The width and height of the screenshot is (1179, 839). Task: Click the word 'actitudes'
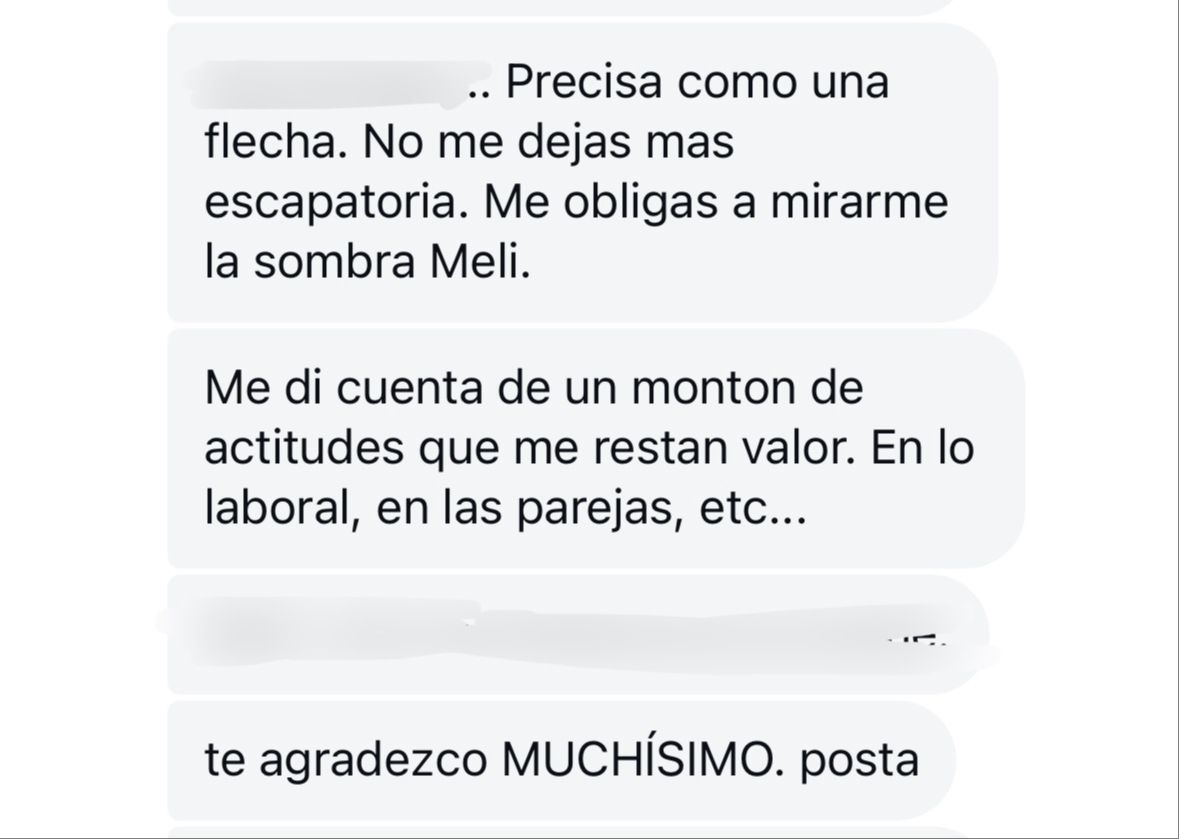coord(304,448)
